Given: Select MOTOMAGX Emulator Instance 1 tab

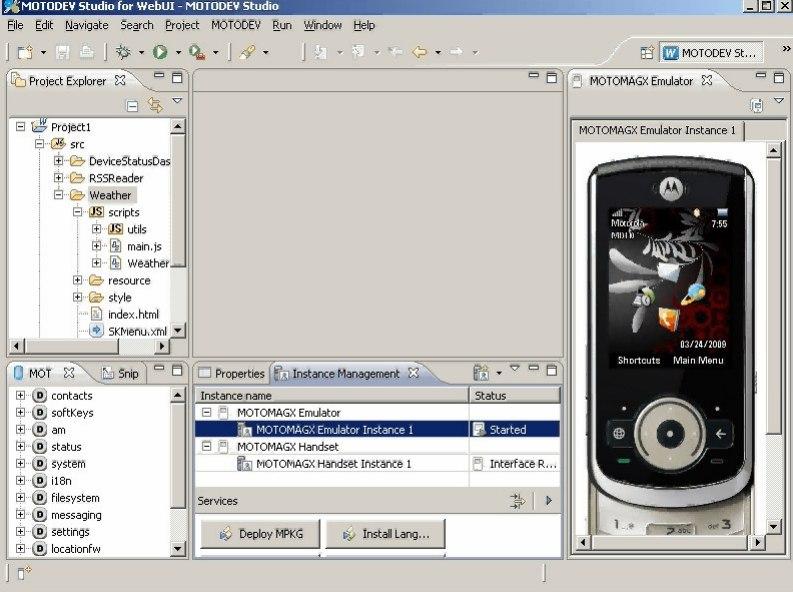Looking at the screenshot, I should tap(657, 130).
